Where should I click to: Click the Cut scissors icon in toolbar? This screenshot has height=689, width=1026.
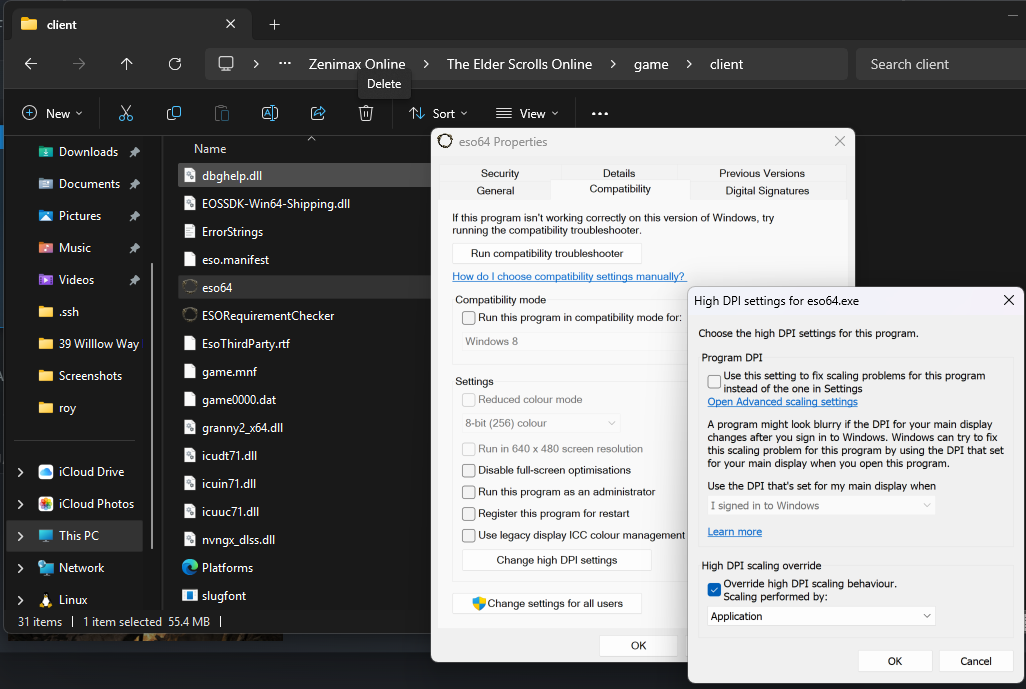click(x=126, y=113)
